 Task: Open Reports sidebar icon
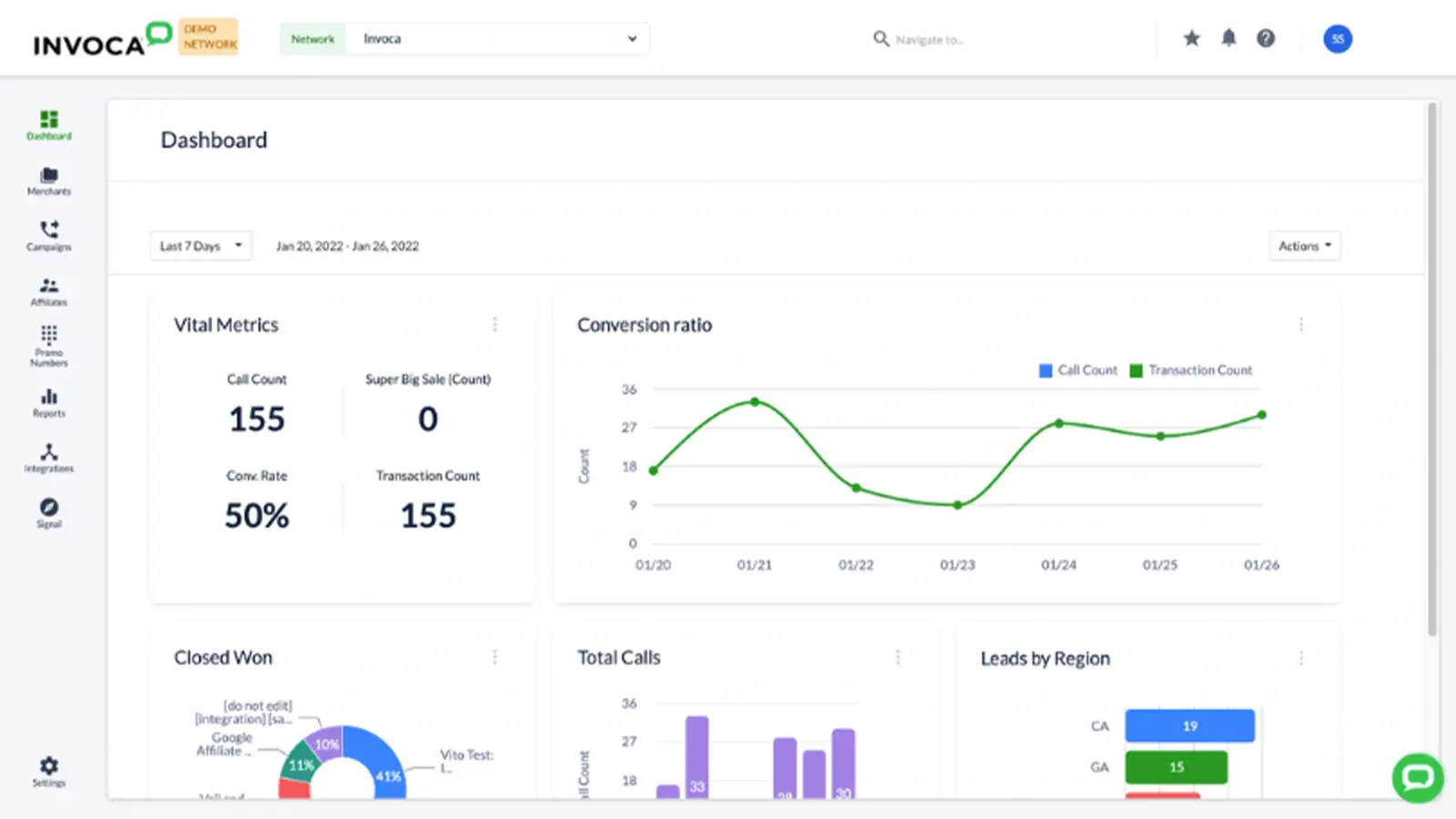click(x=49, y=403)
